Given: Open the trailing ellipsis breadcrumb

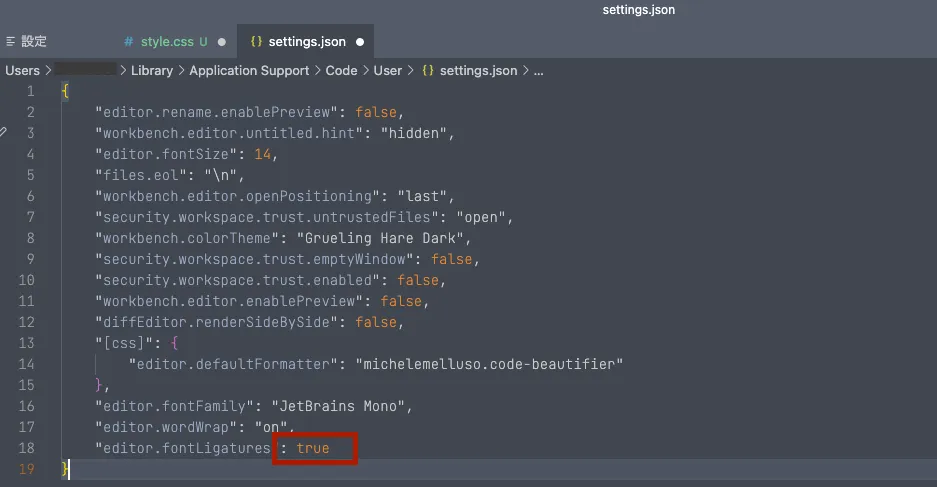Looking at the screenshot, I should click(538, 71).
